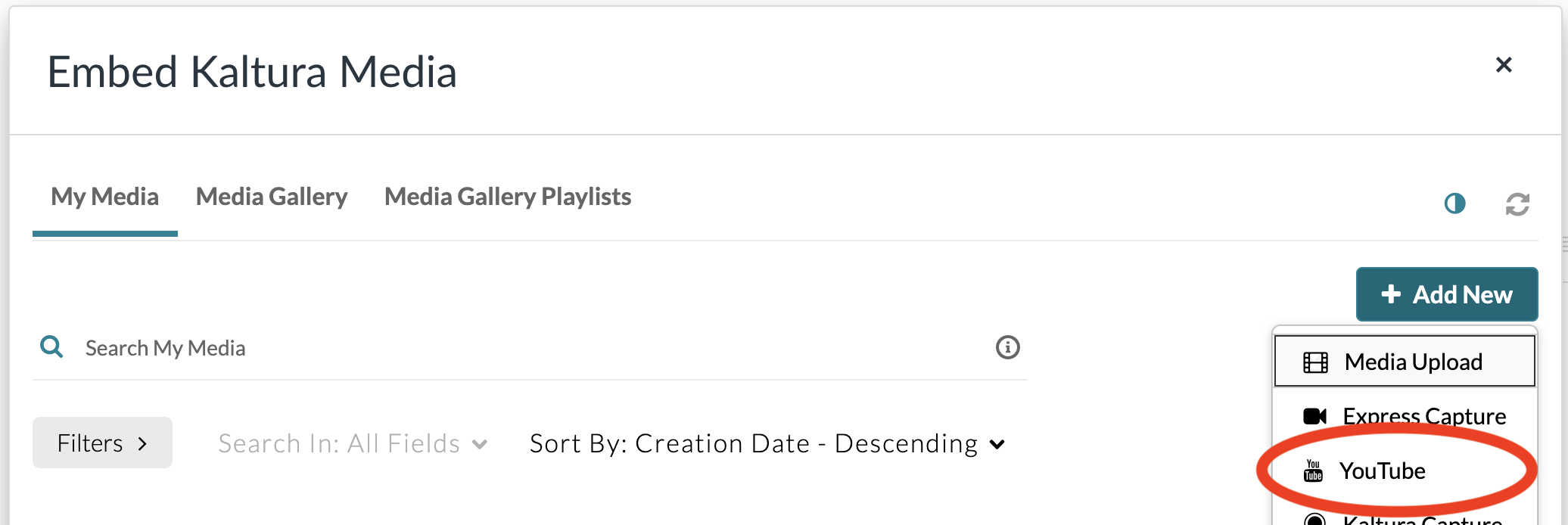1568x525 pixels.
Task: Open the Search In: All Fields dropdown
Action: click(353, 443)
